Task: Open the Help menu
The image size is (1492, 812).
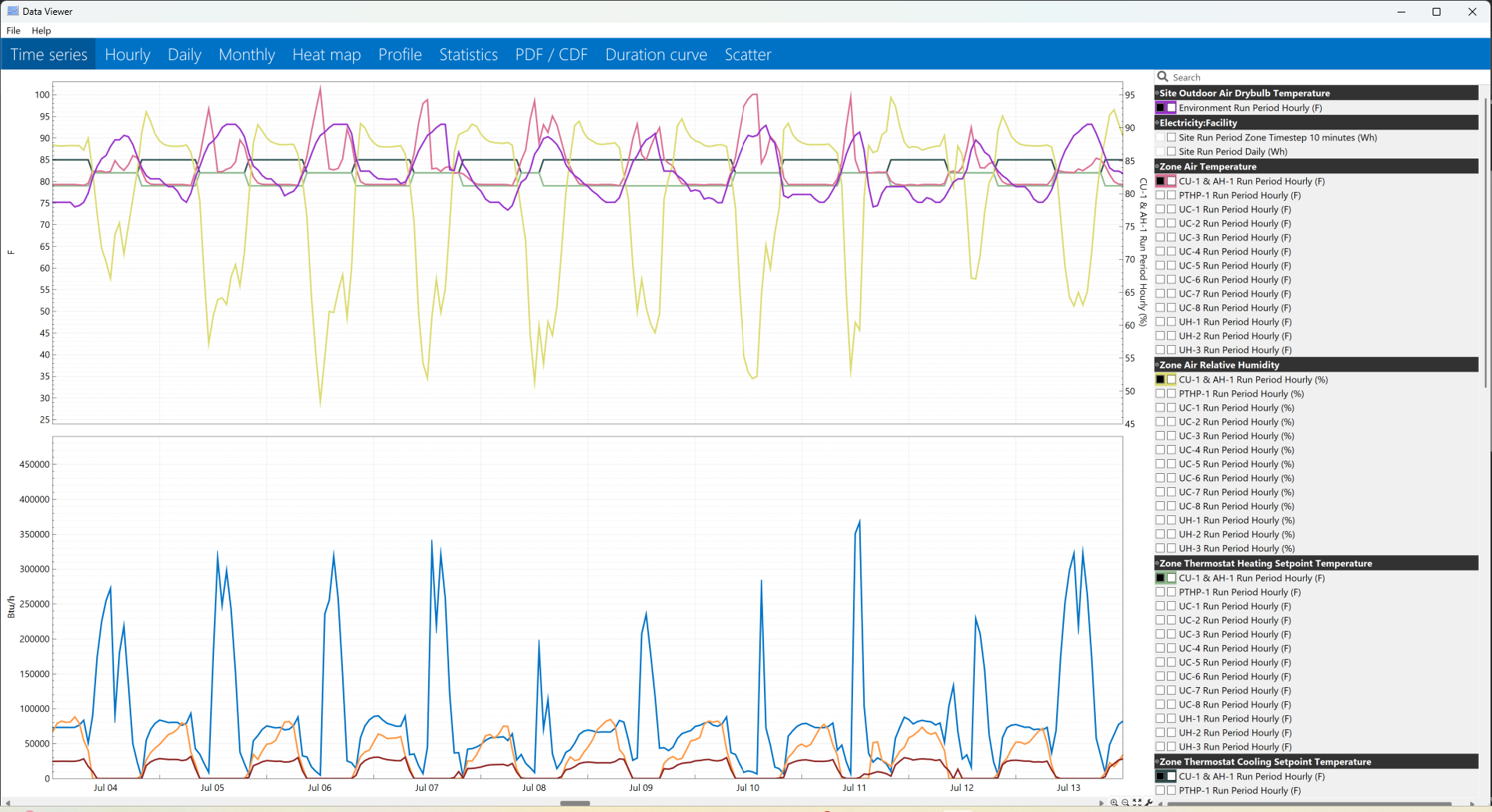Action: (41, 30)
